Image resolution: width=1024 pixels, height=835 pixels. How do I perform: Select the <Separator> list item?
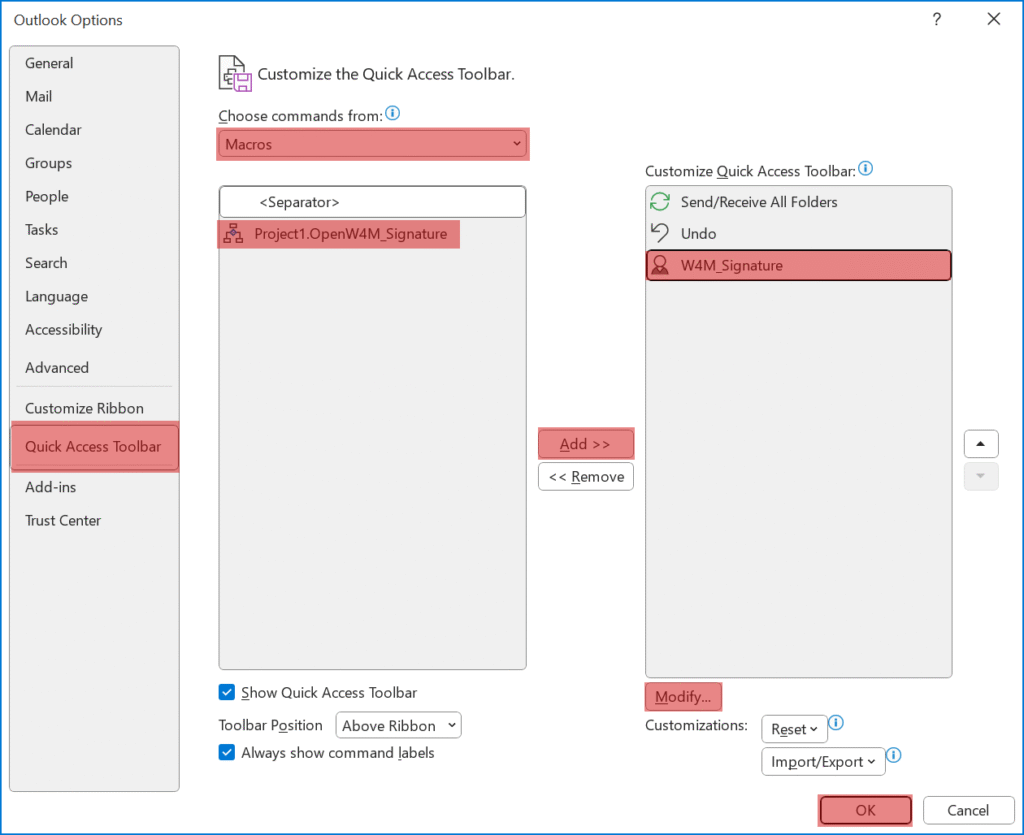pos(372,202)
